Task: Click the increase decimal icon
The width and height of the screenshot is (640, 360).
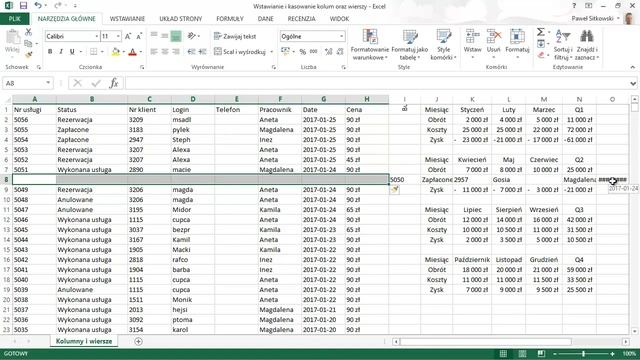Action: point(328,52)
